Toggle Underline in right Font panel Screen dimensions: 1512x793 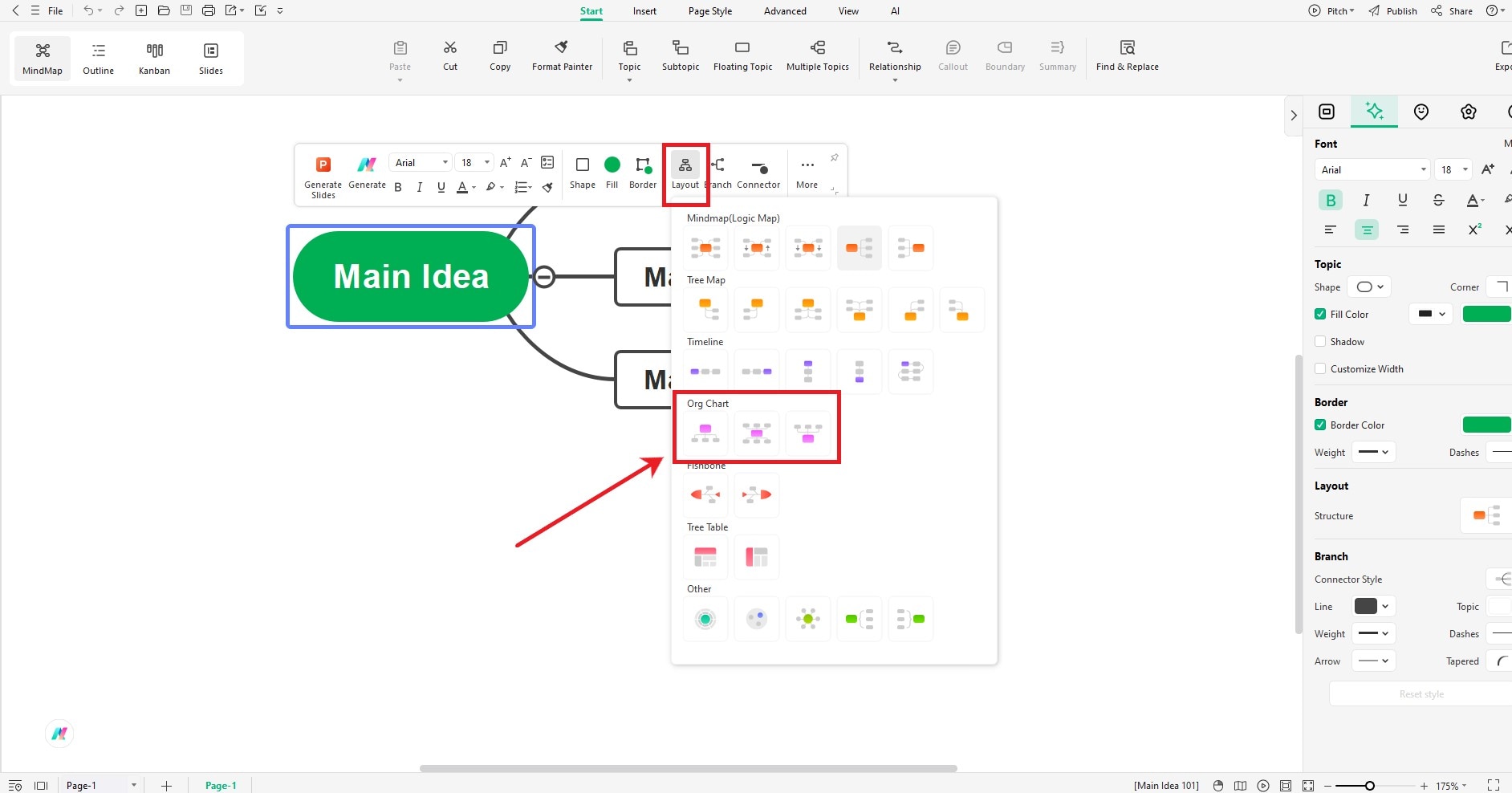click(1402, 200)
